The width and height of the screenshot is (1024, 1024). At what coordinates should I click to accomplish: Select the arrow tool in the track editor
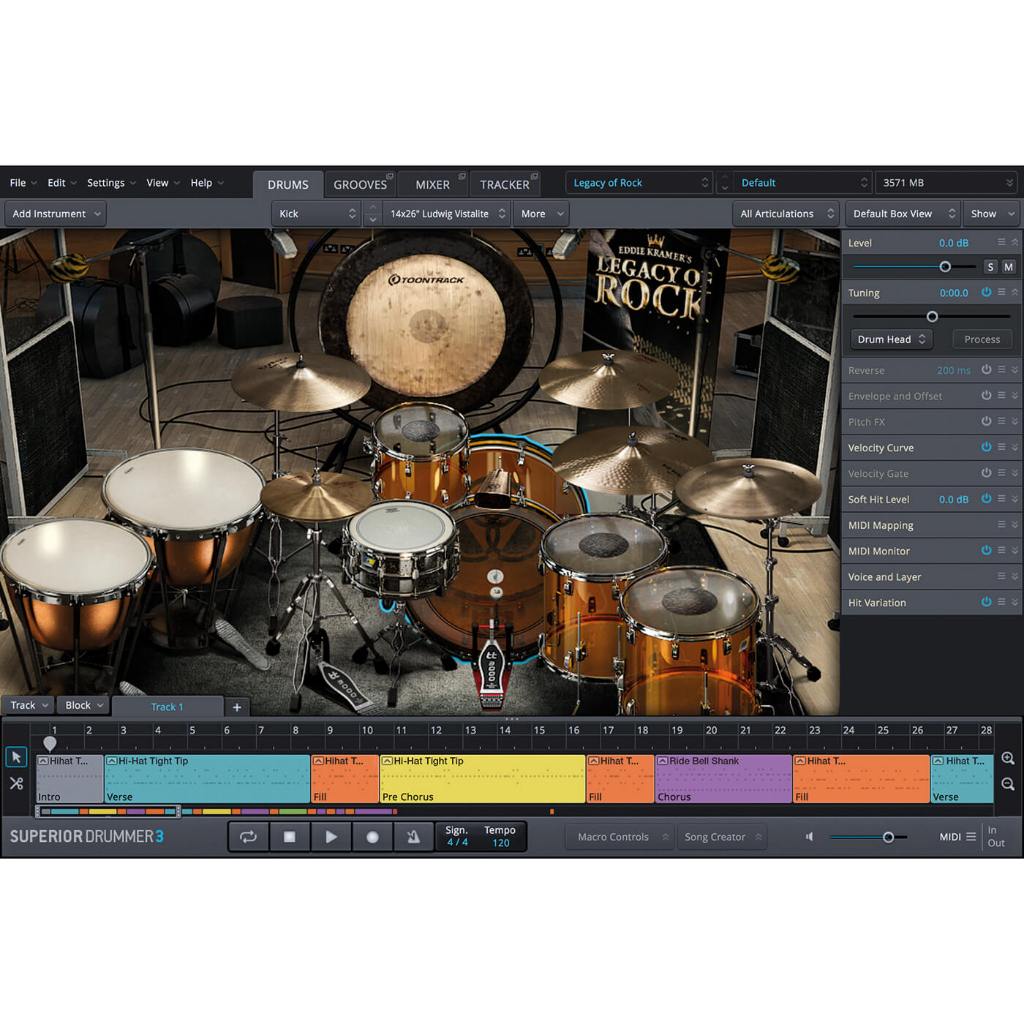15,757
